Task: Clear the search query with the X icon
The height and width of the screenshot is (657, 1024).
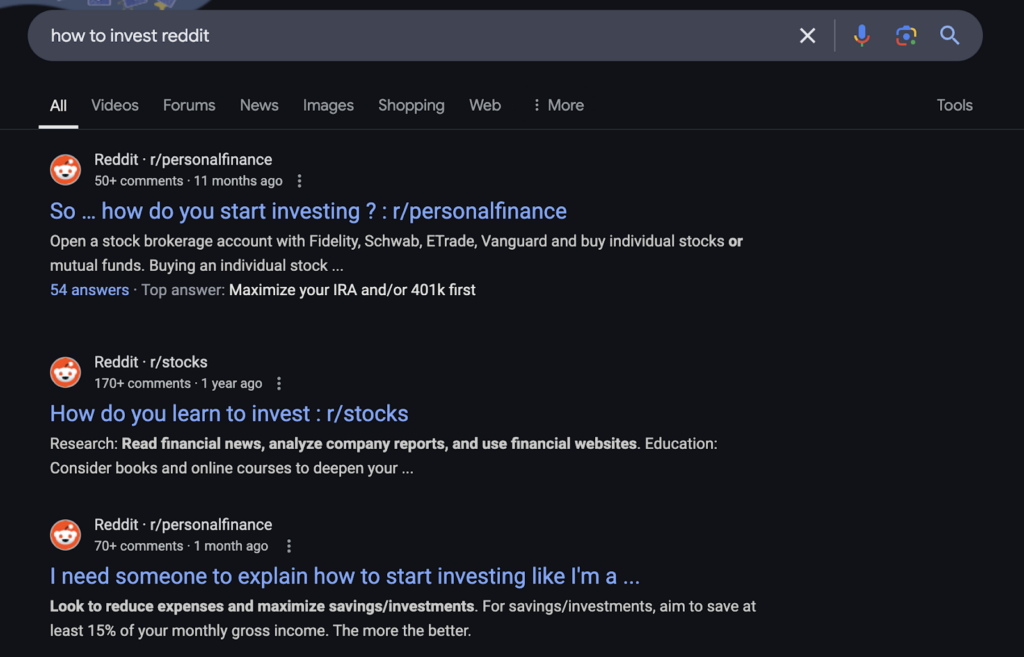Action: click(807, 35)
